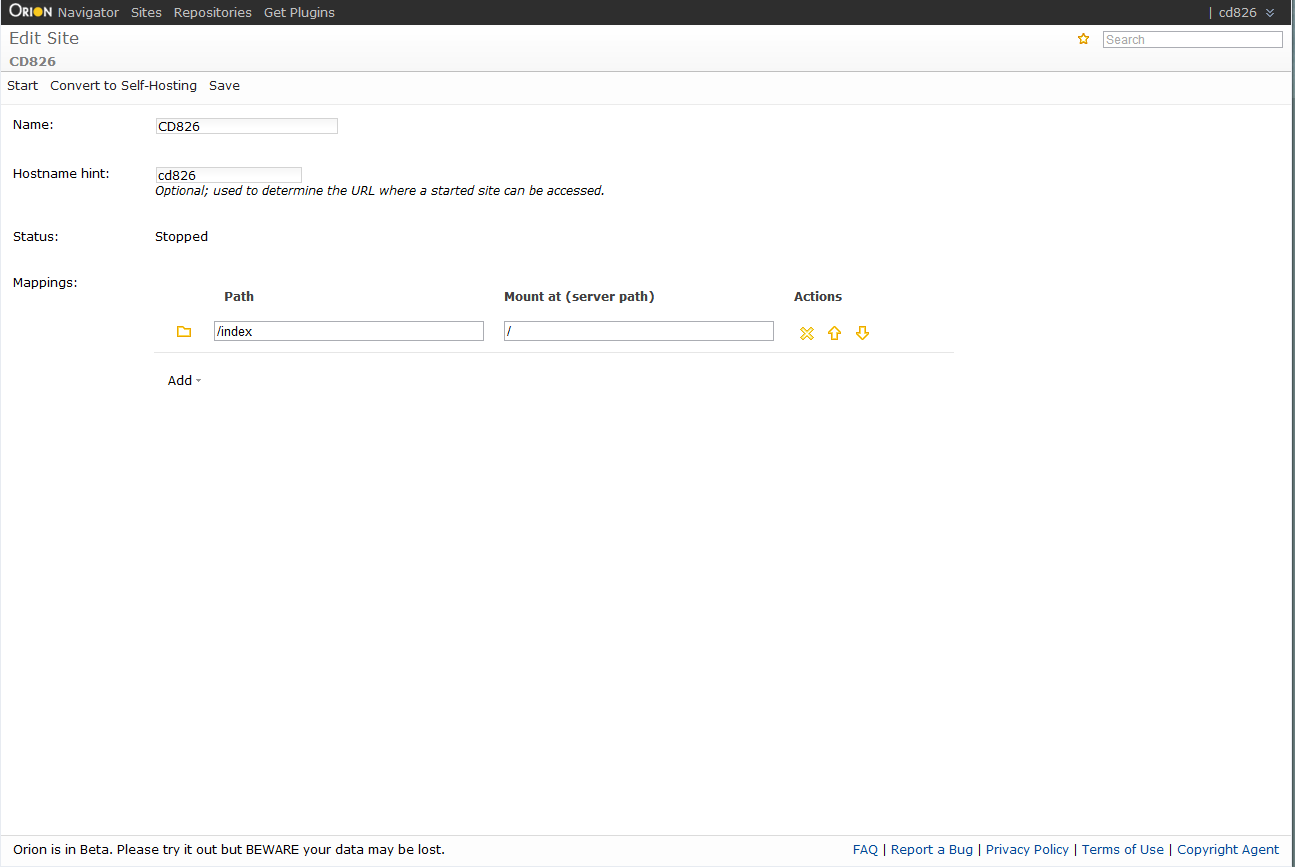Open the Add mapping dropdown
Image resolution: width=1295 pixels, height=867 pixels.
pyautogui.click(x=184, y=380)
